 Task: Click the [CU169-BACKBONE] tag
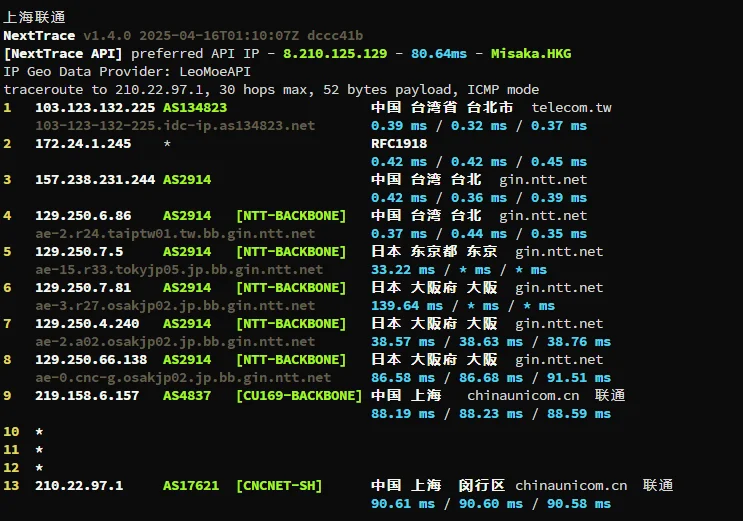(x=299, y=396)
